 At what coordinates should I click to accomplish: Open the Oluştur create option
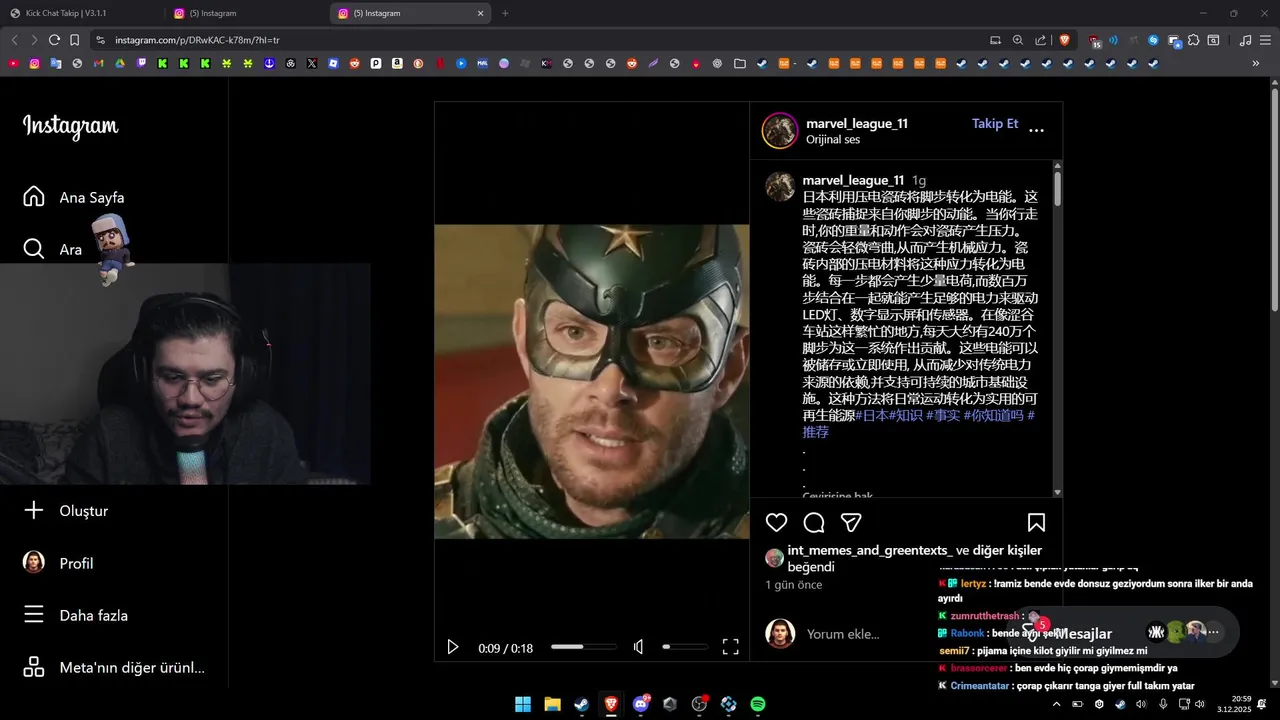pyautogui.click(x=65, y=511)
